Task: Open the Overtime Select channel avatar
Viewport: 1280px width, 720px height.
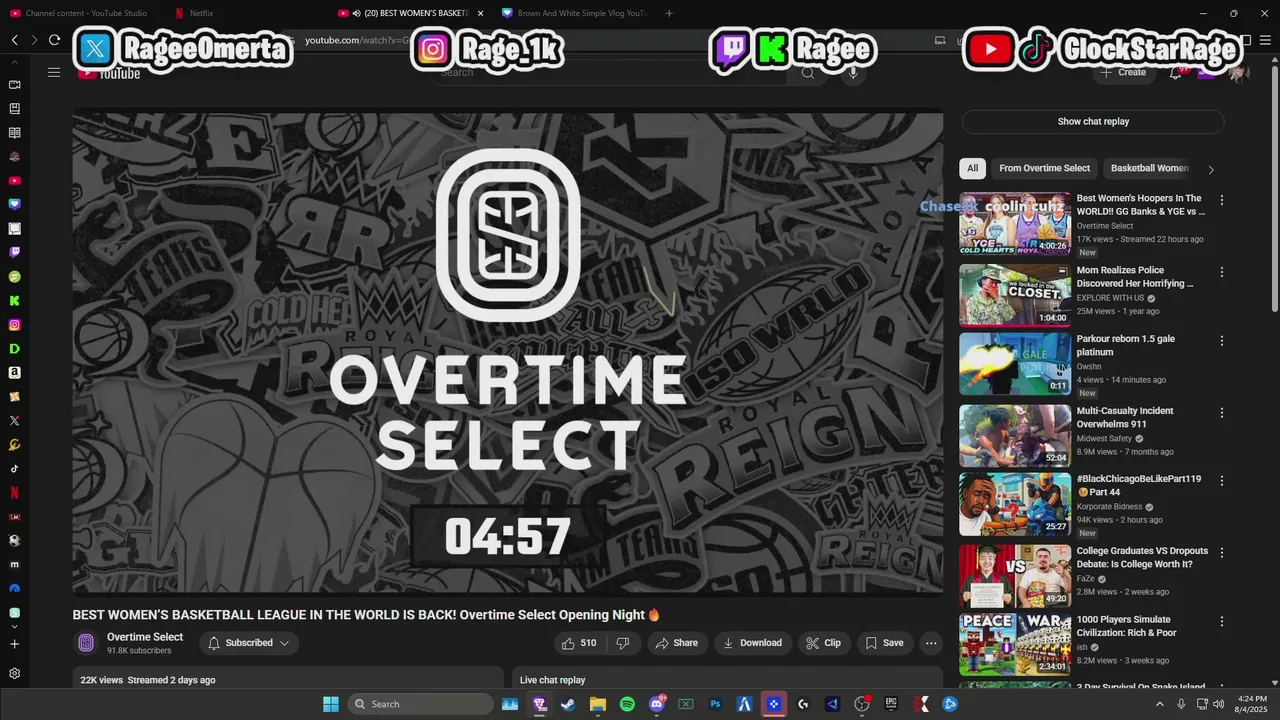Action: 86,643
